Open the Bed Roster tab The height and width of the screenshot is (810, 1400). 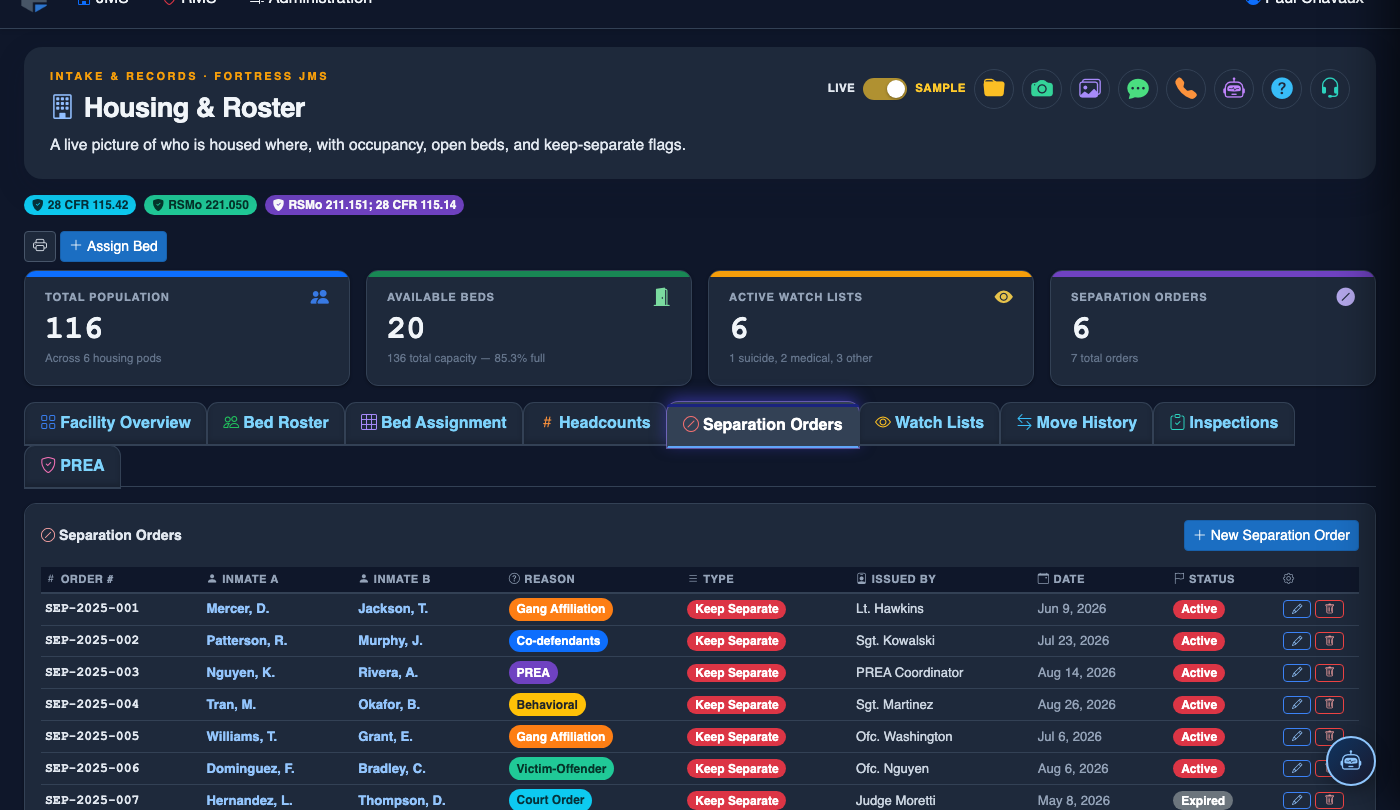click(x=276, y=423)
